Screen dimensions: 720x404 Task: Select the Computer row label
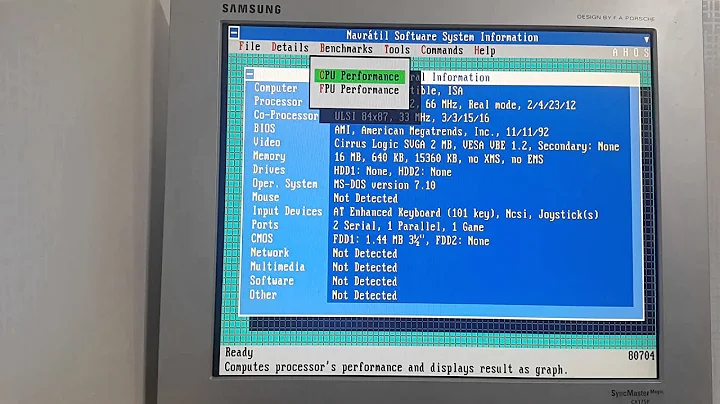click(276, 88)
